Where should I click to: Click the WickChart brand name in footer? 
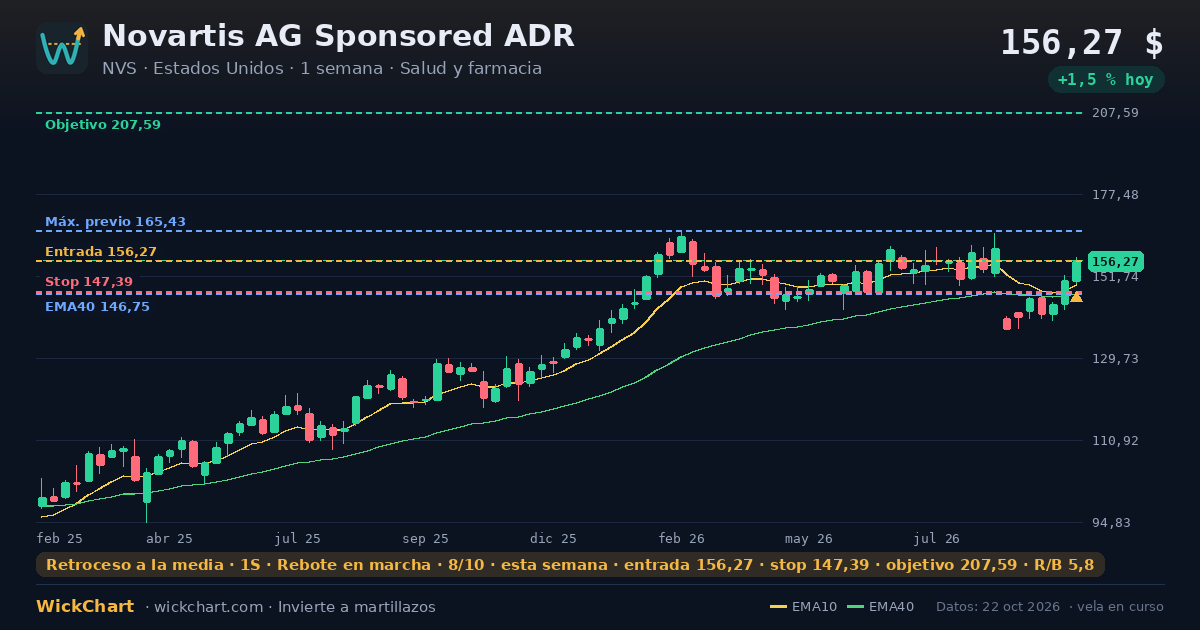pos(85,607)
